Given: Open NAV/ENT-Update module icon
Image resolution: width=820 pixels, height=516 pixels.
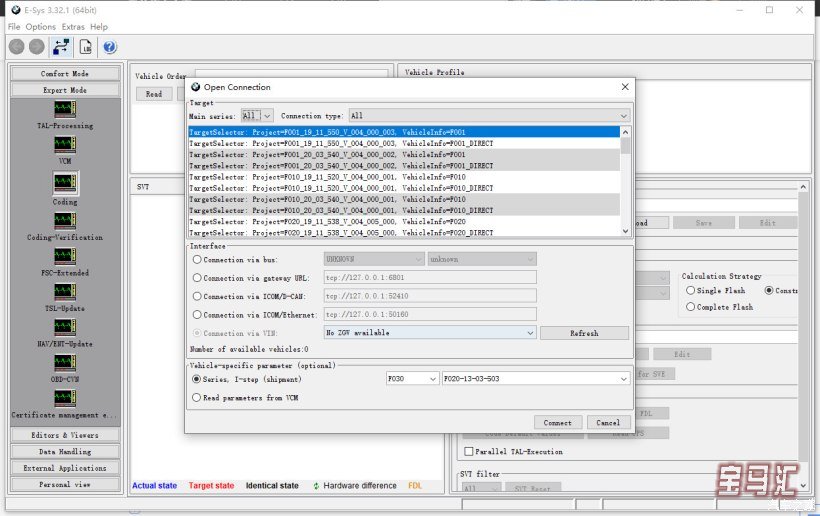Looking at the screenshot, I should [x=65, y=327].
